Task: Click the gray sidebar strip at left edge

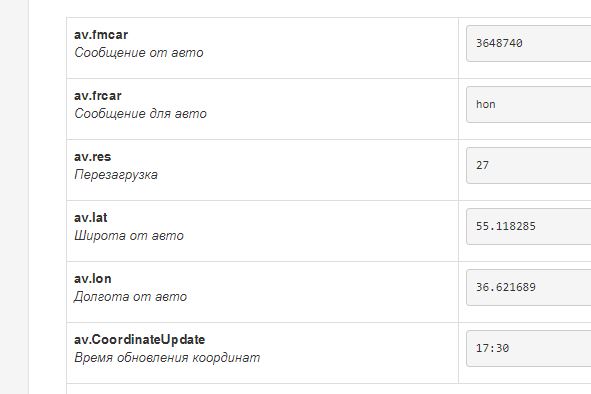Action: pyautogui.click(x=14, y=197)
